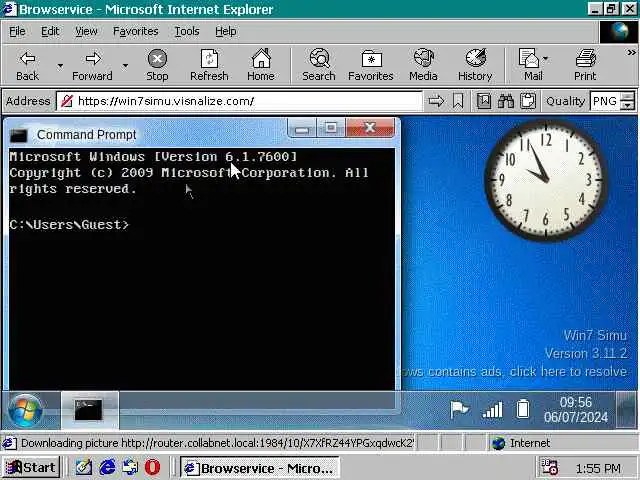
Task: Click the Internet zone status indicator
Action: 522,443
